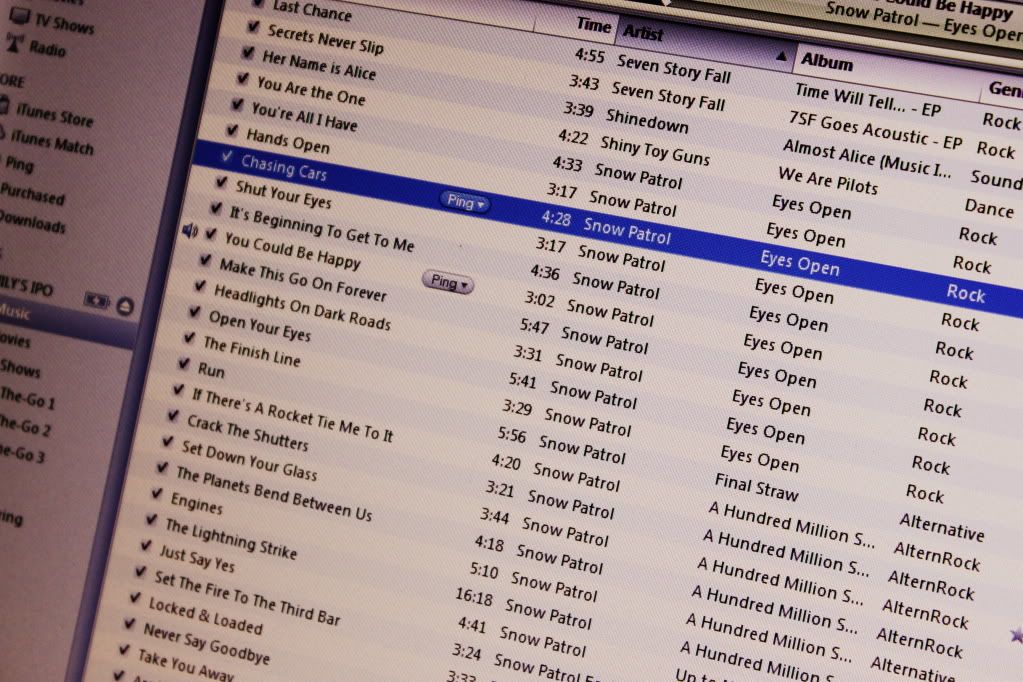Toggle the checkbox for Run
Image resolution: width=1023 pixels, height=682 pixels.
184,364
